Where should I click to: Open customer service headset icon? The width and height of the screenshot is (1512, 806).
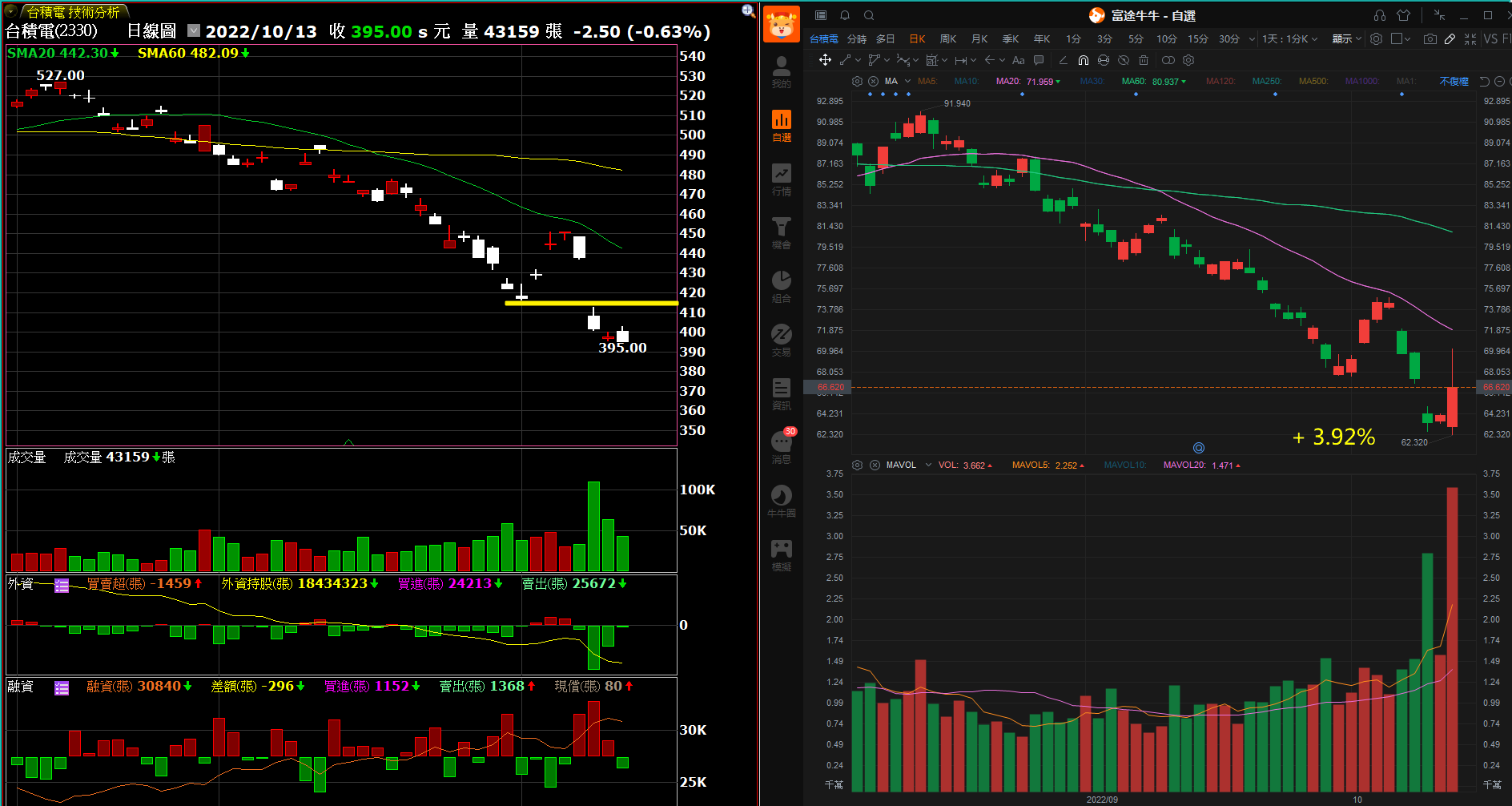click(x=1380, y=15)
